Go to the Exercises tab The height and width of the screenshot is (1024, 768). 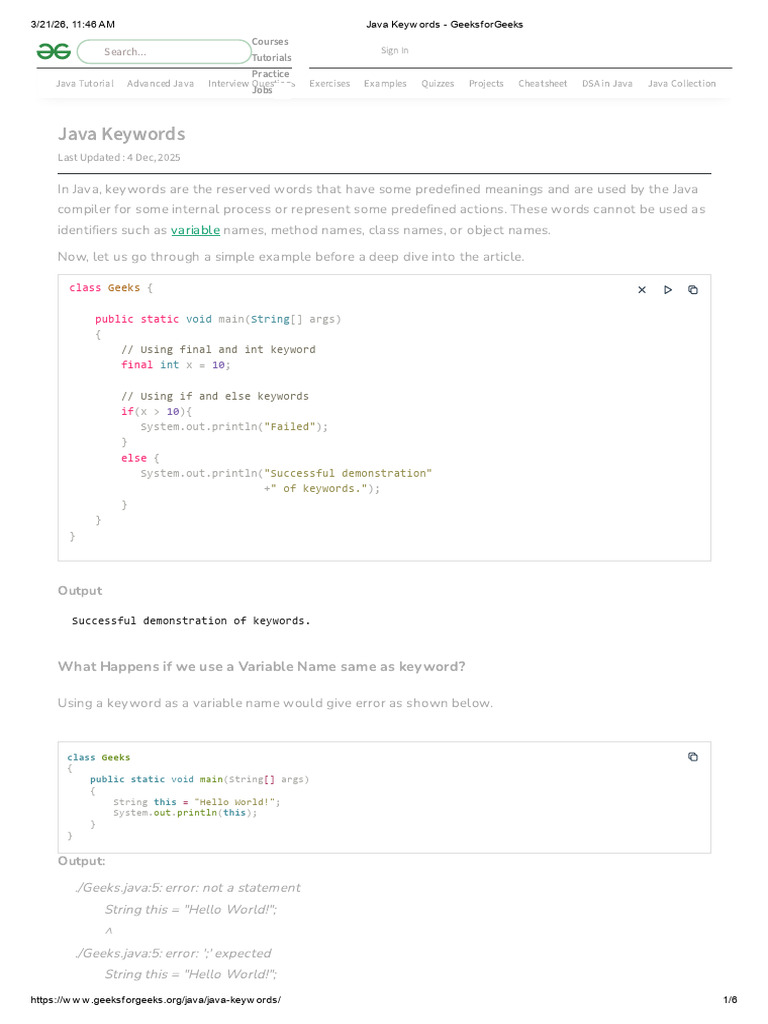[x=330, y=84]
